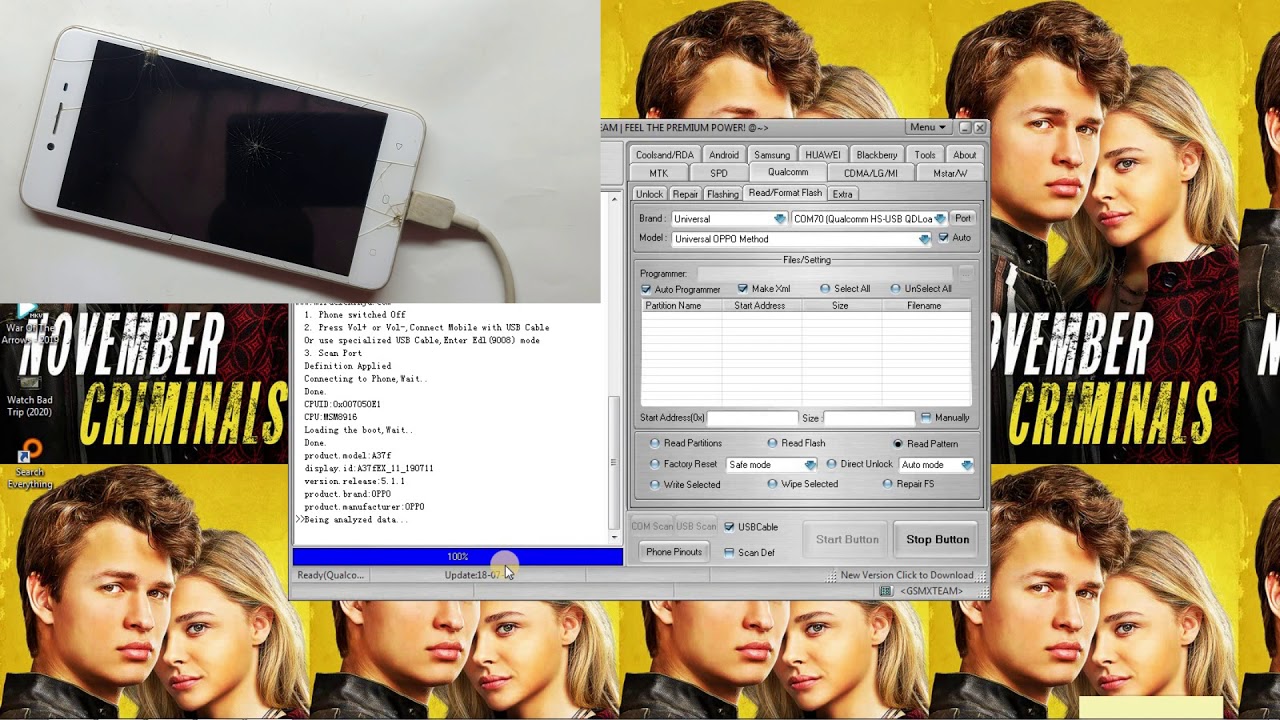Toggle the Auto checkbox next to Port
The height and width of the screenshot is (720, 1280).
(x=943, y=238)
